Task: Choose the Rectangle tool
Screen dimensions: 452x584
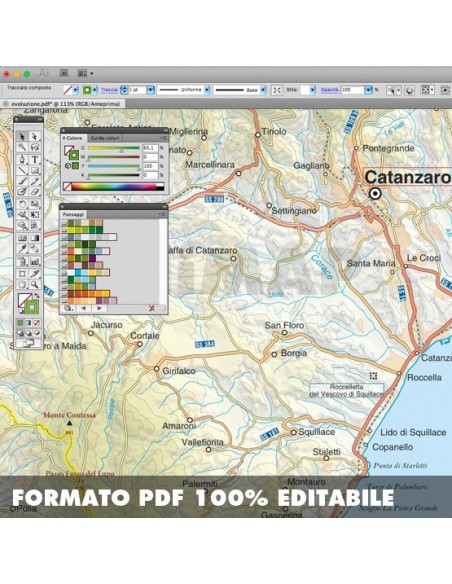Action: click(35, 171)
